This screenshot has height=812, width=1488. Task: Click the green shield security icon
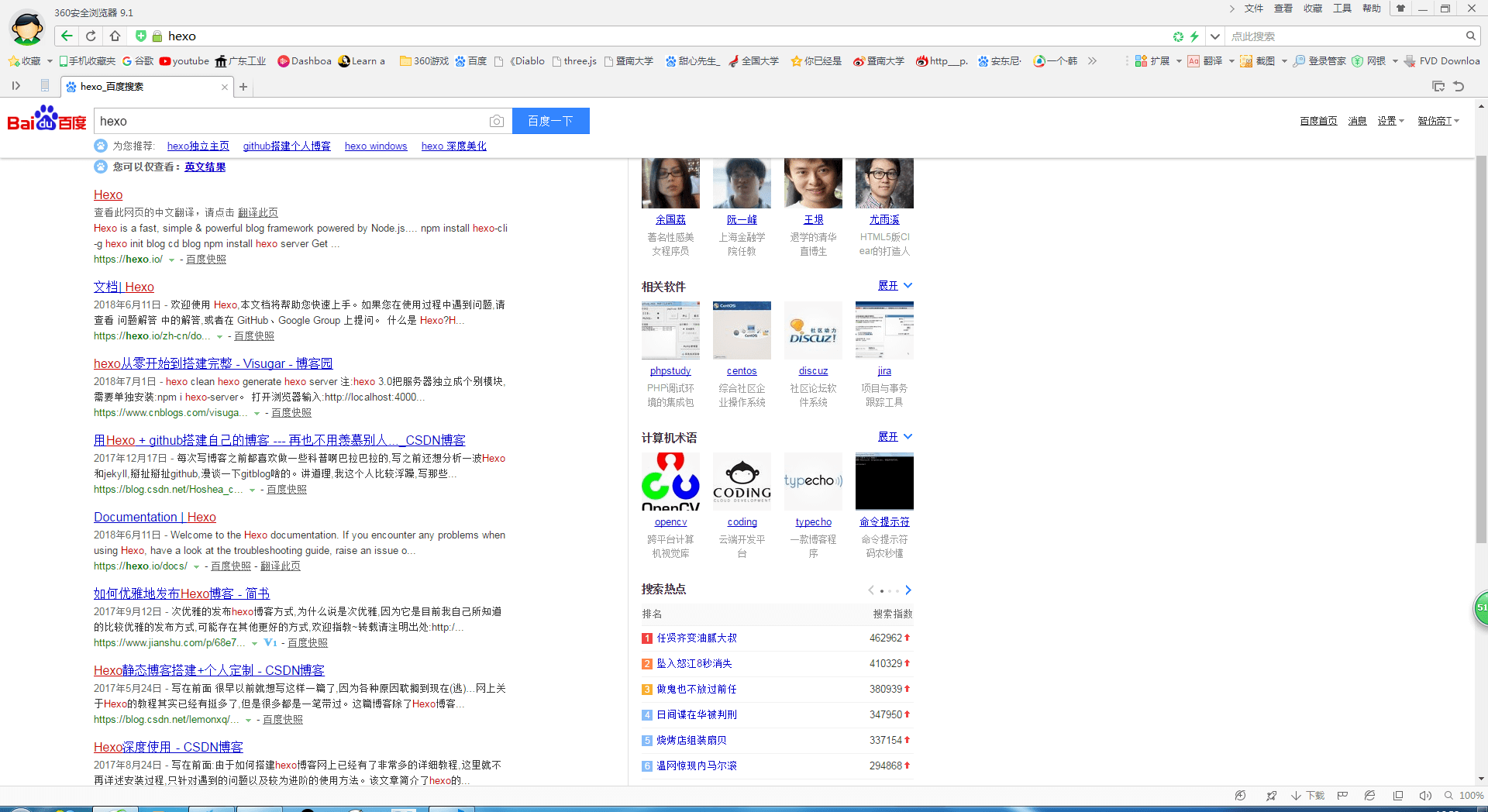click(141, 36)
